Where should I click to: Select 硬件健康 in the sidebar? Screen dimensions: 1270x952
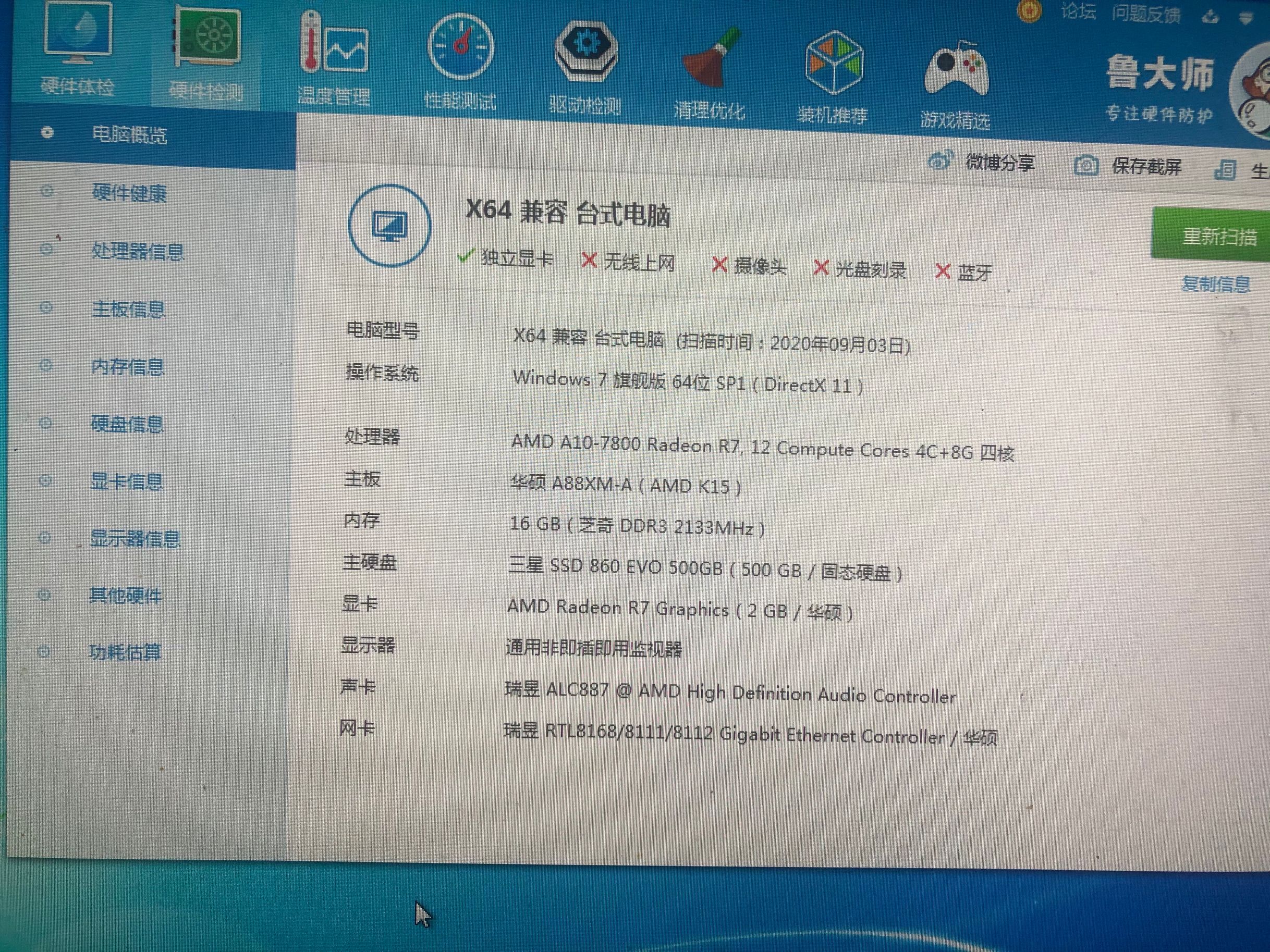(129, 193)
